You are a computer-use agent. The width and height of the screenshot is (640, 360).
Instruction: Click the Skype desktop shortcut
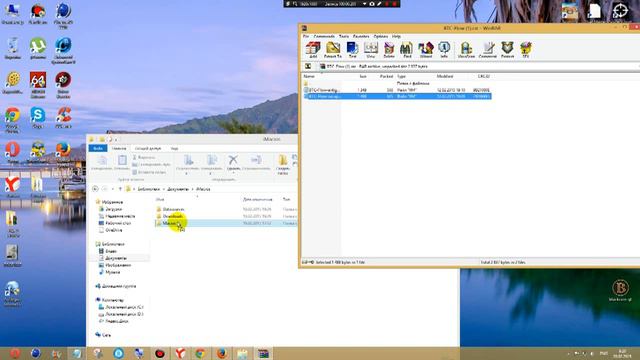pos(38,118)
